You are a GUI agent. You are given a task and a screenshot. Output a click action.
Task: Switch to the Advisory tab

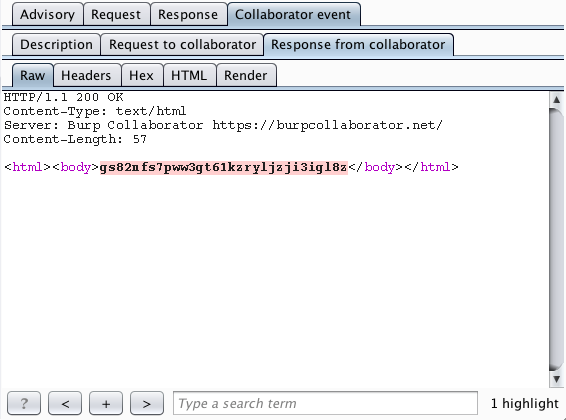point(47,14)
